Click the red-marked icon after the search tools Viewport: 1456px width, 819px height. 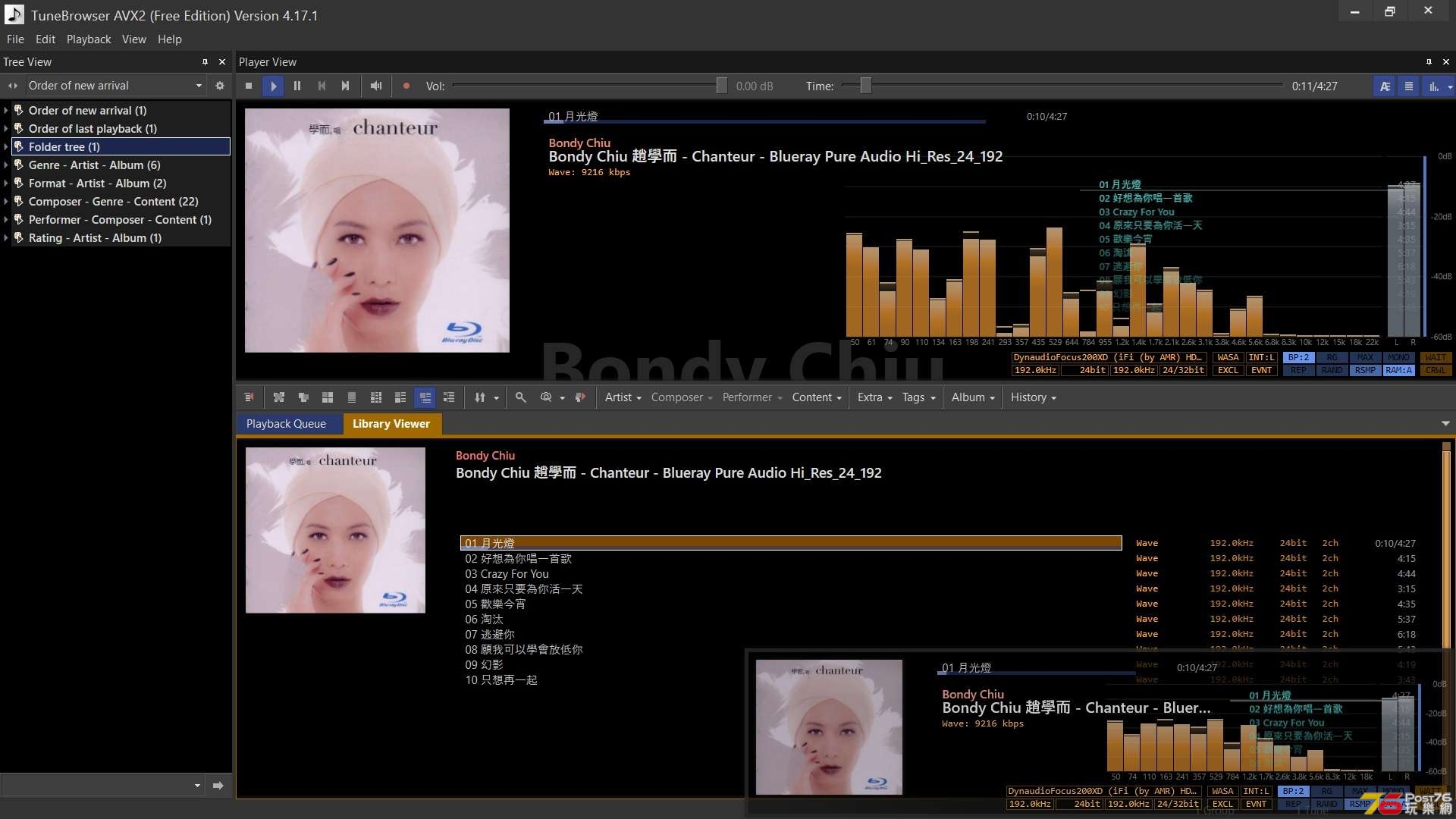point(580,397)
